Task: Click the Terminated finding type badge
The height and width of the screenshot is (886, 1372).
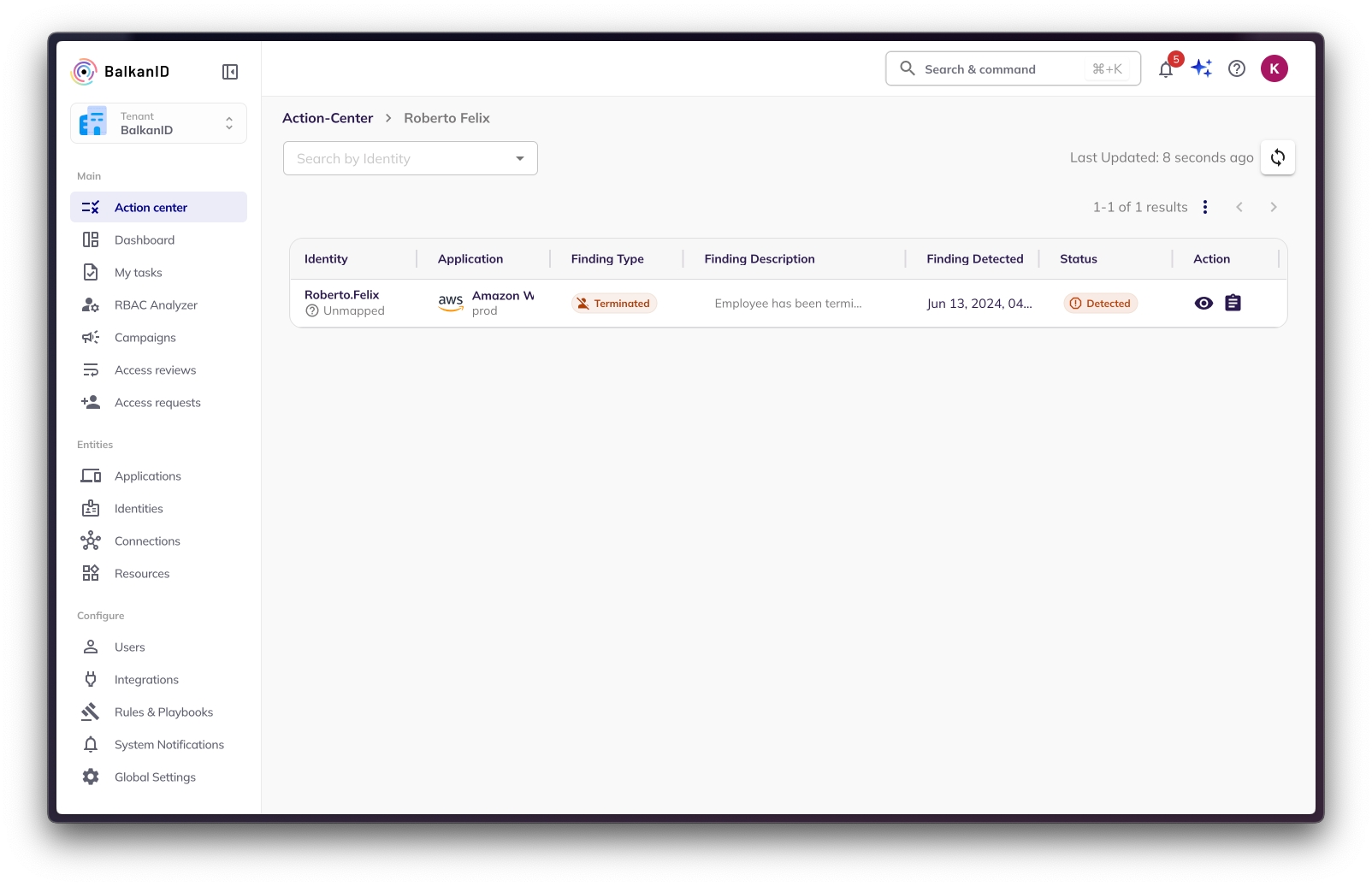Action: point(614,304)
